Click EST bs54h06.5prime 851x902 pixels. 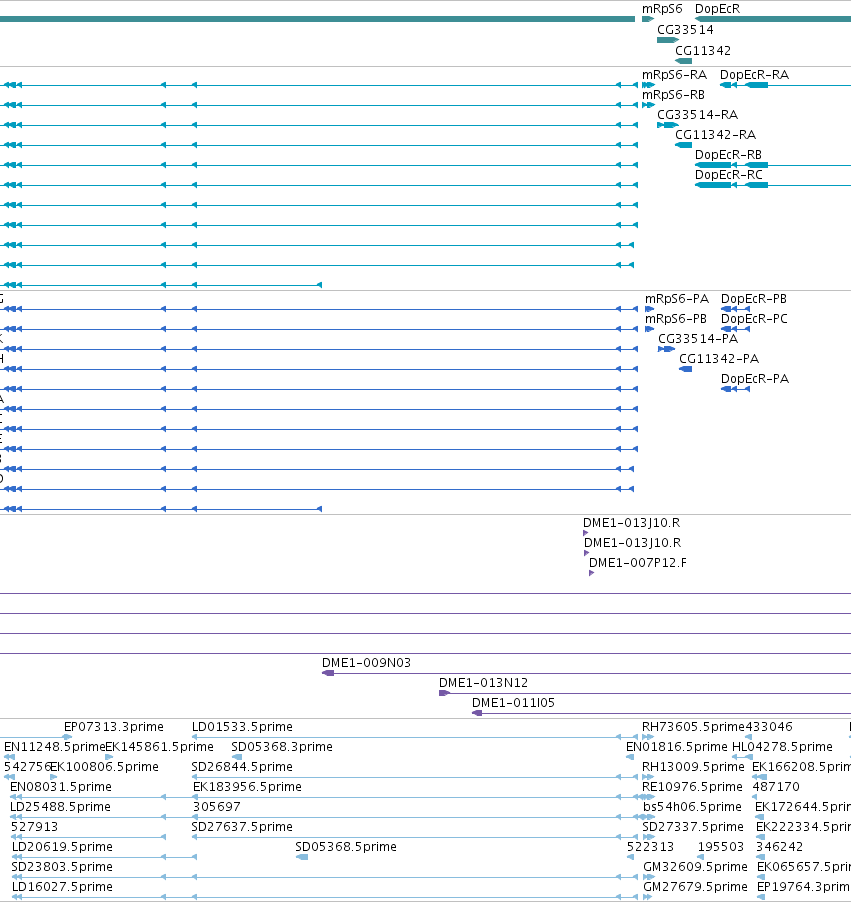(x=692, y=807)
